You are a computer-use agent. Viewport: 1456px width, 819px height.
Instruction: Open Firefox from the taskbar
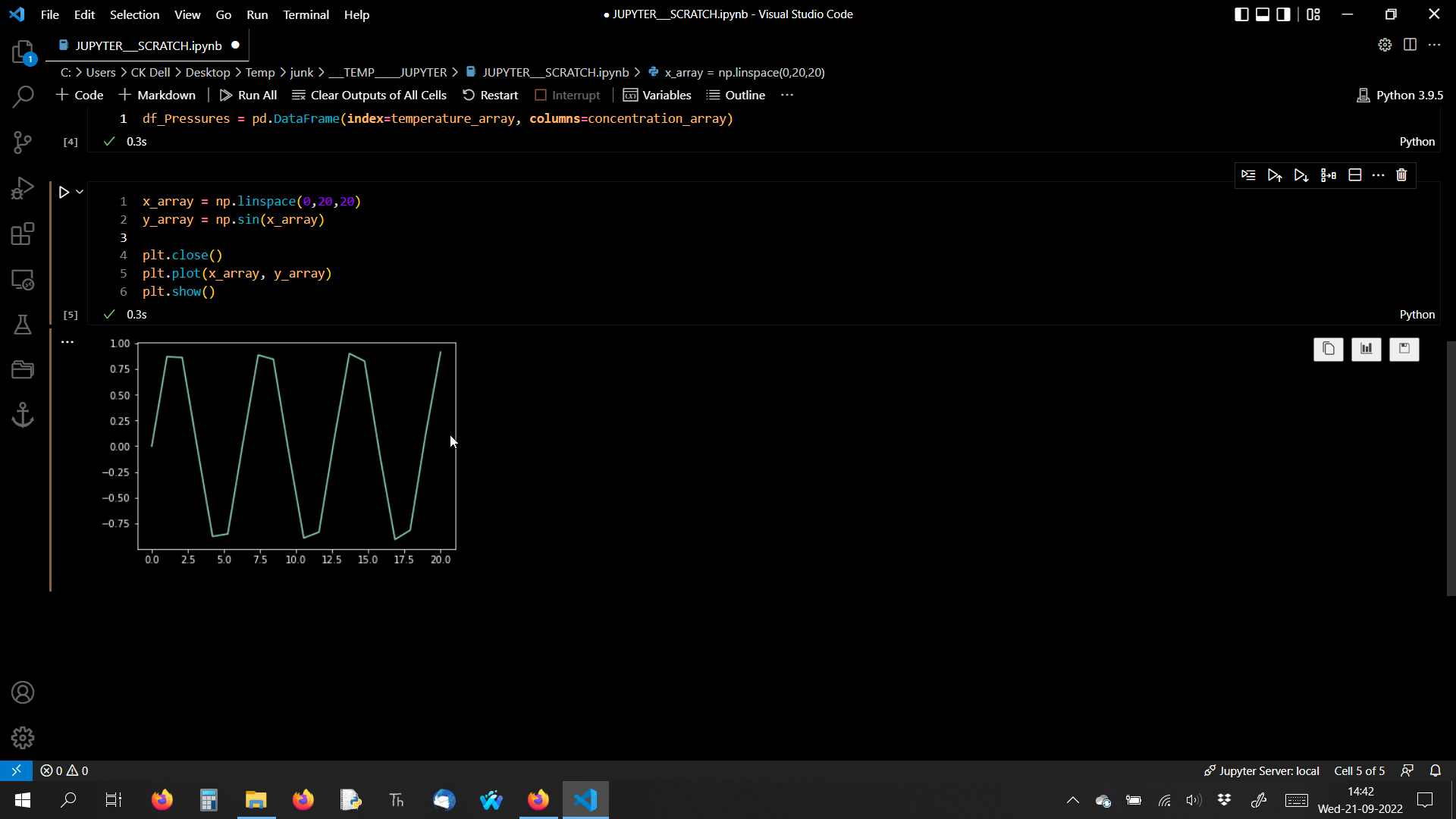coord(162,799)
